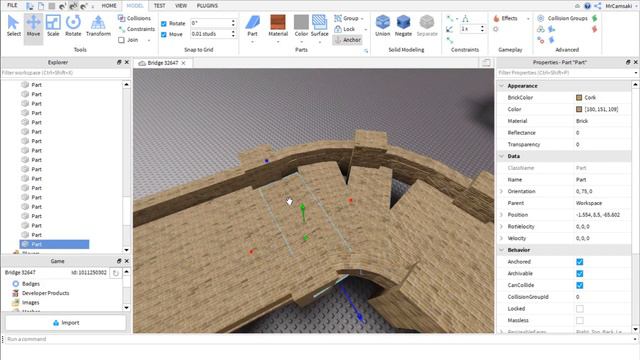Collapse the Behavior section
Image resolution: width=640 pixels, height=360 pixels.
coord(502,250)
